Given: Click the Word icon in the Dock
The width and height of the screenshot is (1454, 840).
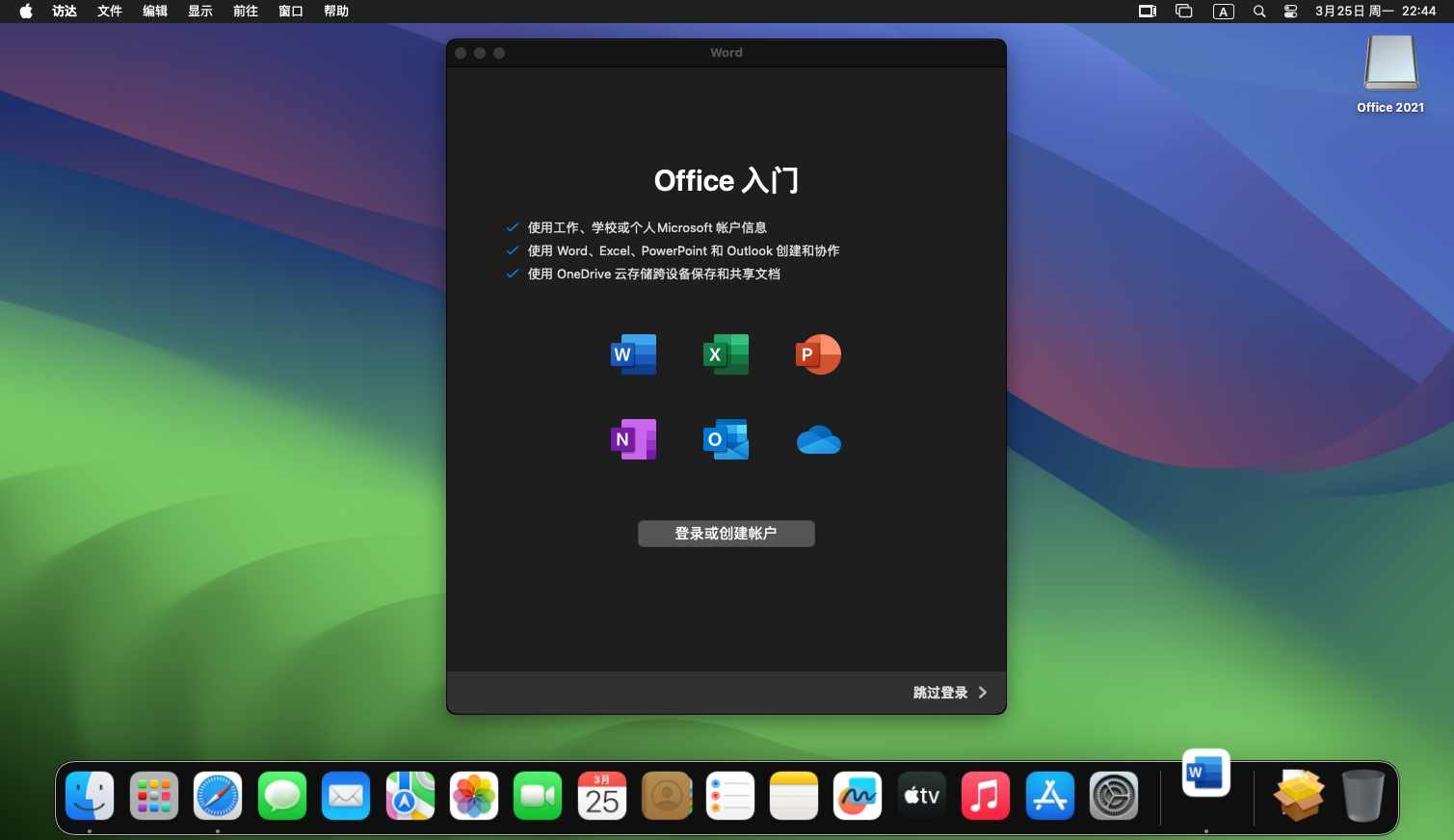Looking at the screenshot, I should 1206,774.
